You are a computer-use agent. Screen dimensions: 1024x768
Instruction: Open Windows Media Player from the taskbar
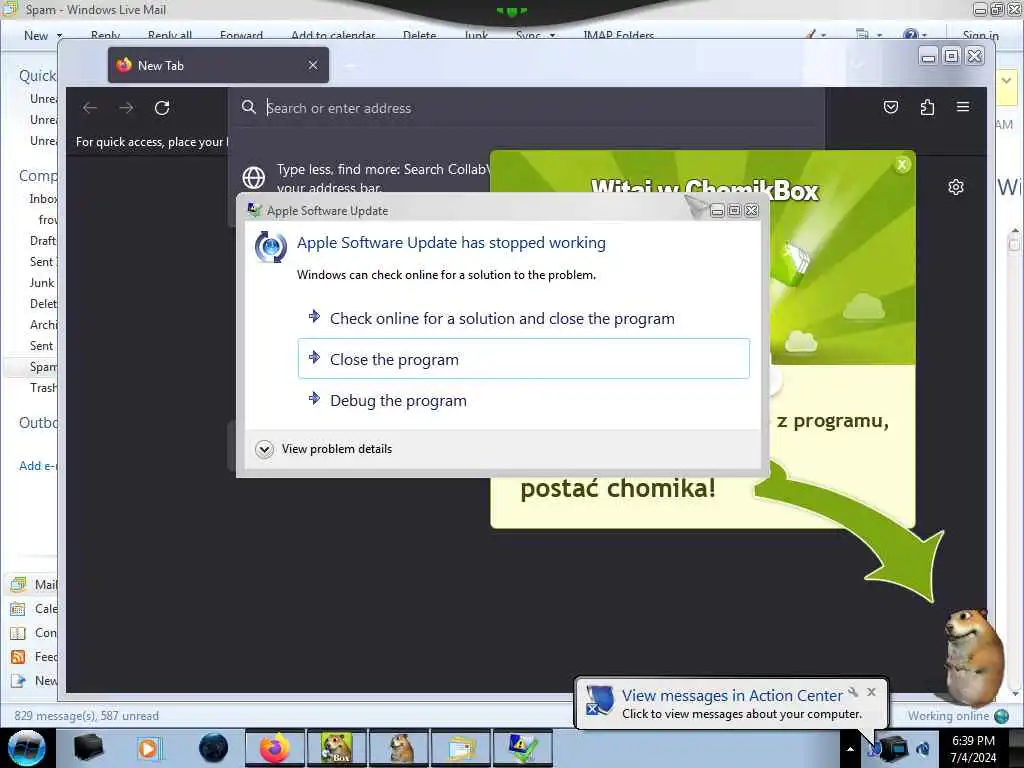149,748
